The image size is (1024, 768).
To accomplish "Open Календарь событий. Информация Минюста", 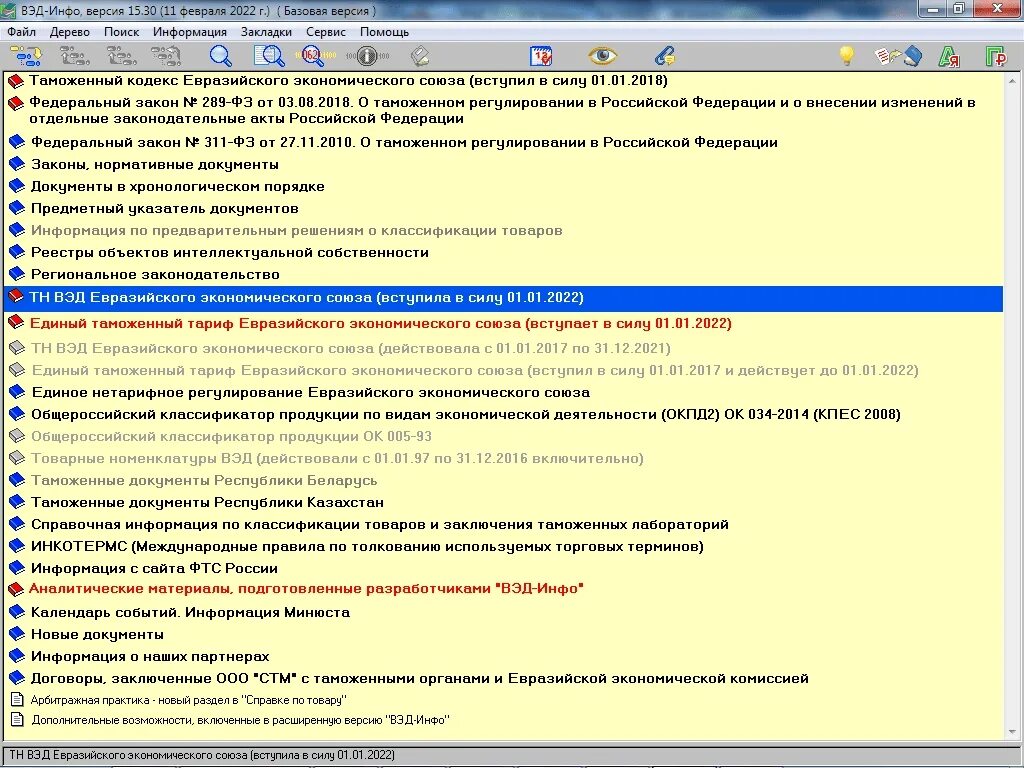I will click(190, 613).
